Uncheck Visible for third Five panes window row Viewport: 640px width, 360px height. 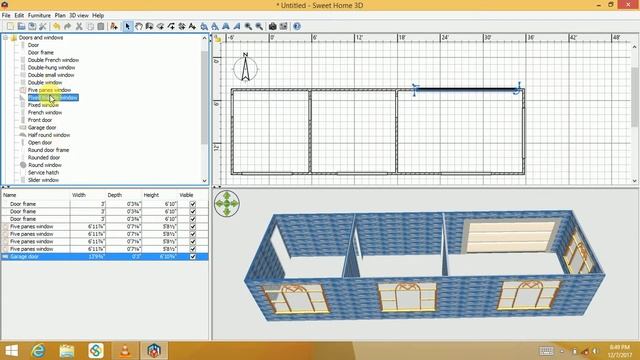[193, 242]
